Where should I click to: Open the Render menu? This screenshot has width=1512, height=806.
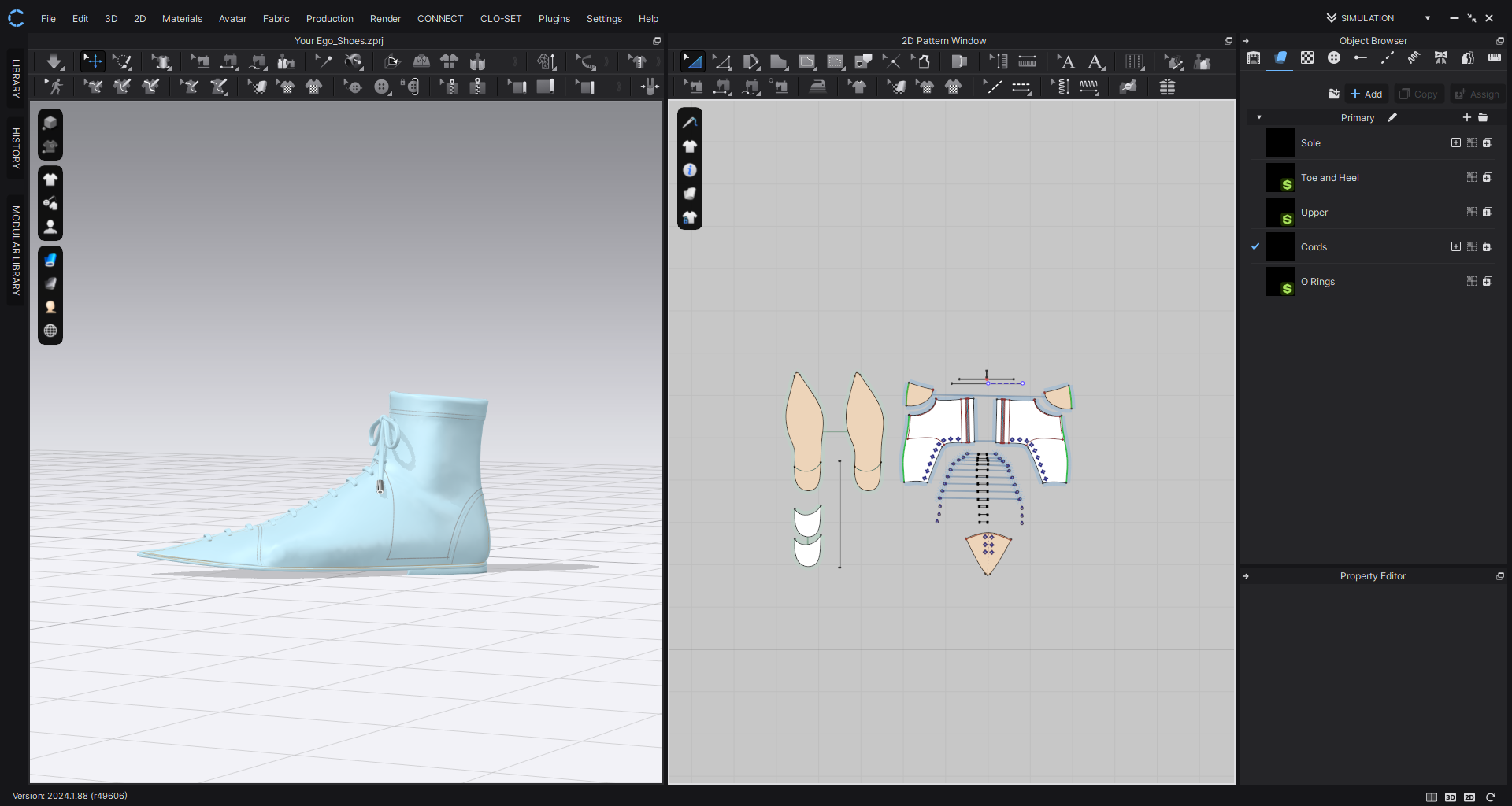coord(385,18)
